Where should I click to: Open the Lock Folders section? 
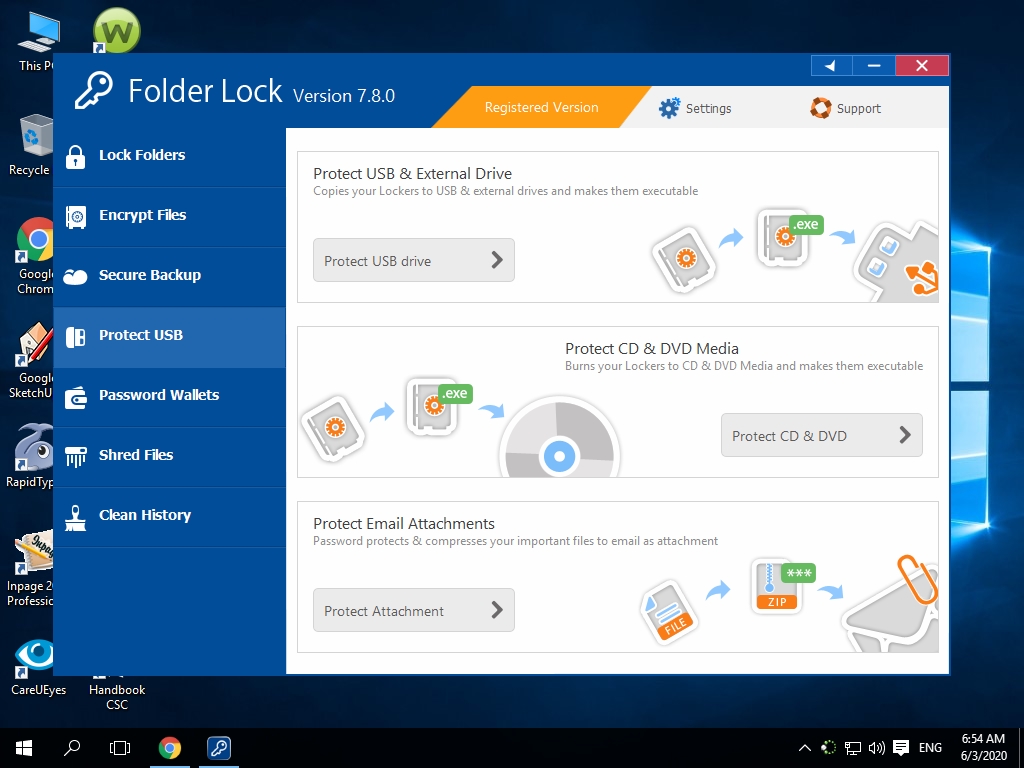coord(170,157)
